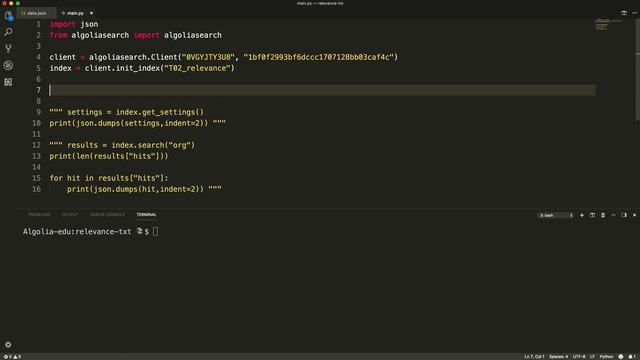Switch to the Output panel tab

point(70,215)
